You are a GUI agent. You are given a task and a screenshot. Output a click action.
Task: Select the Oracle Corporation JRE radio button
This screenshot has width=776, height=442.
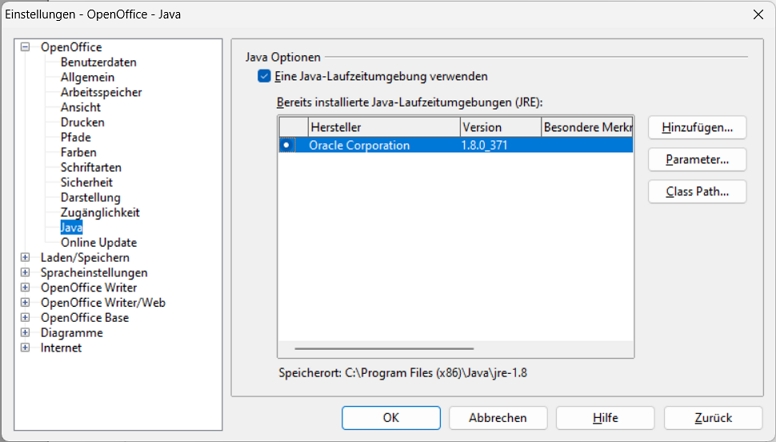(x=287, y=145)
